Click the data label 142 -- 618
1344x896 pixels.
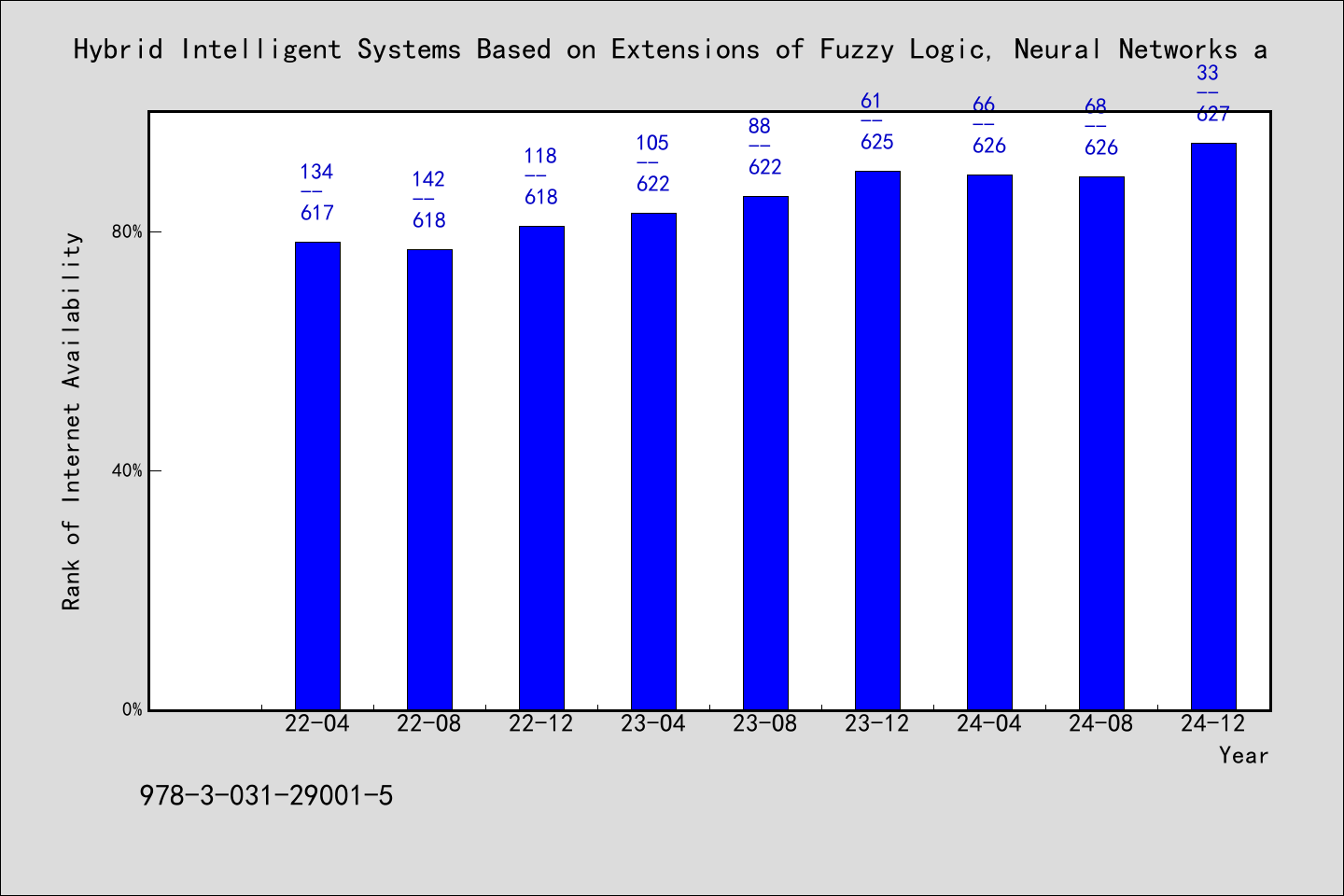point(429,200)
